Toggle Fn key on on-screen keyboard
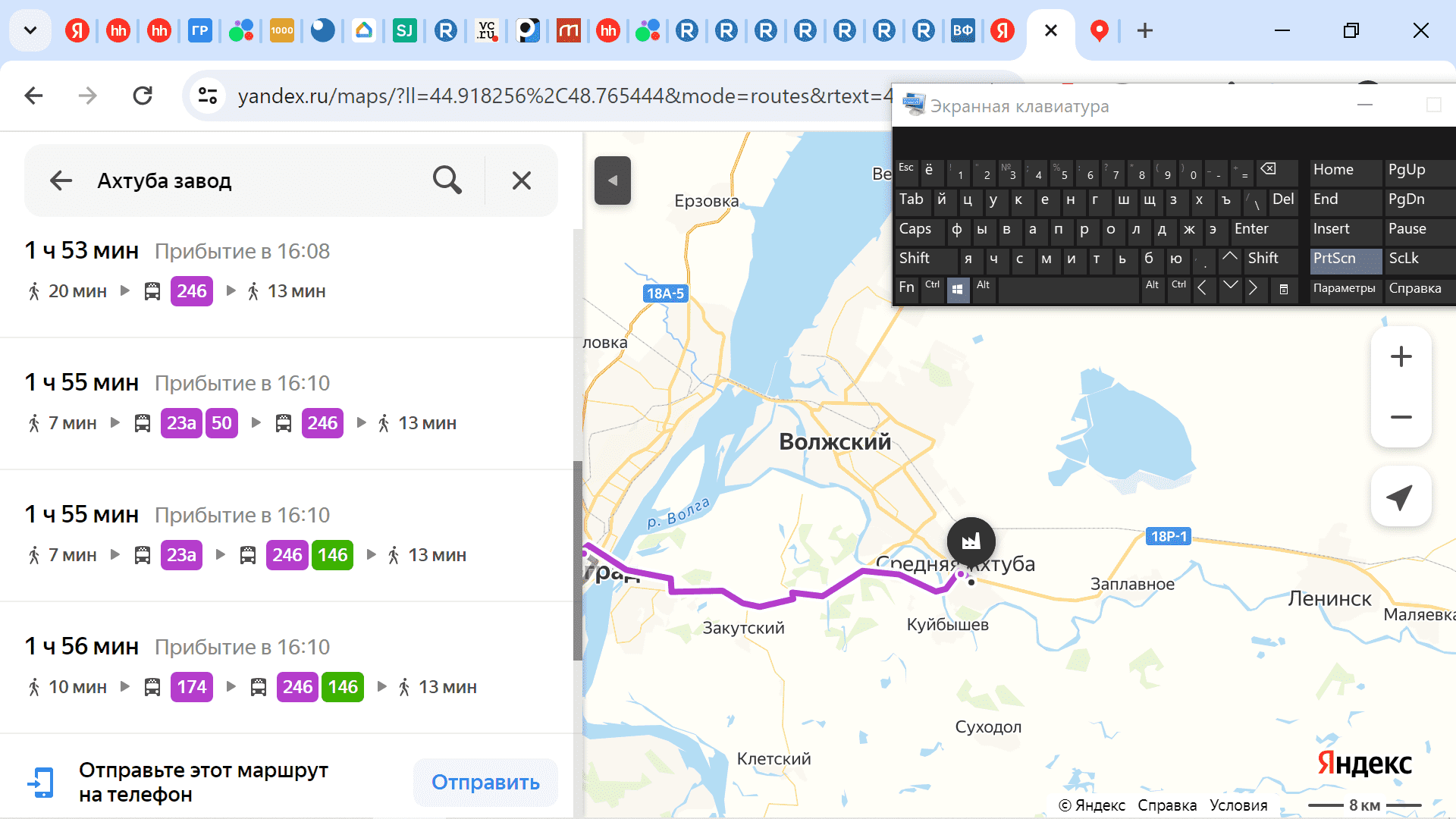1456x819 pixels. coord(907,288)
